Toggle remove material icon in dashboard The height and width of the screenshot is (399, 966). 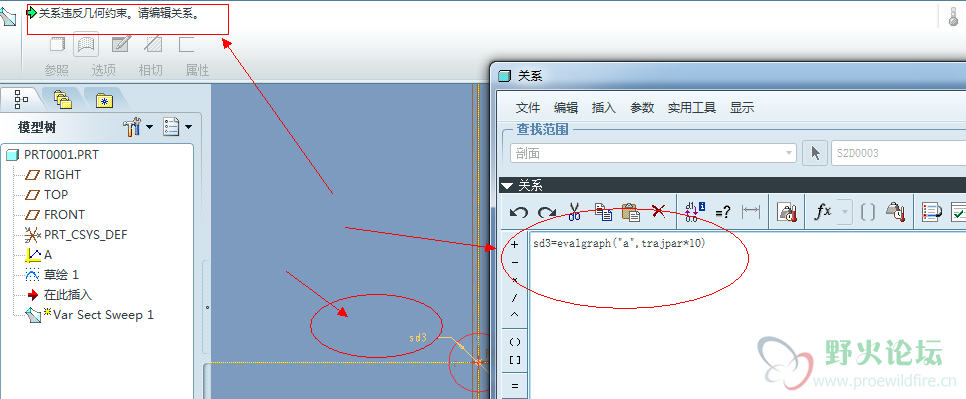[153, 44]
